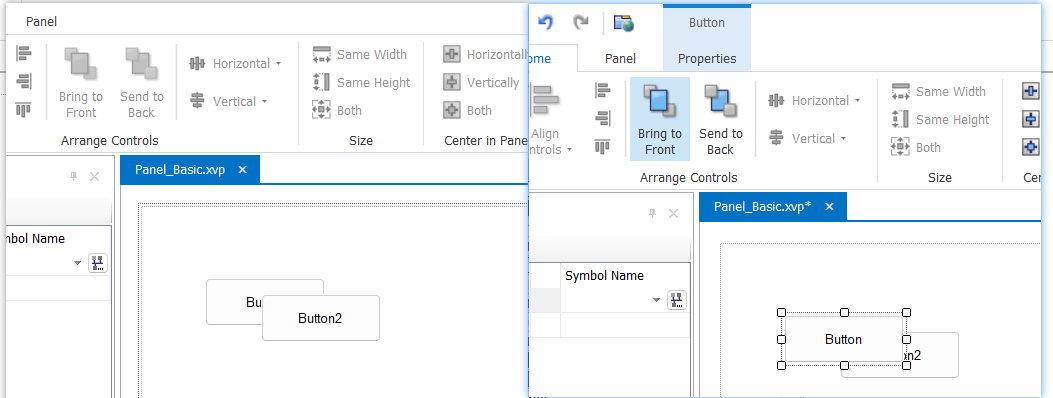The height and width of the screenshot is (398, 1053).
Task: Click Same Width in the right window
Action: pyautogui.click(x=938, y=91)
